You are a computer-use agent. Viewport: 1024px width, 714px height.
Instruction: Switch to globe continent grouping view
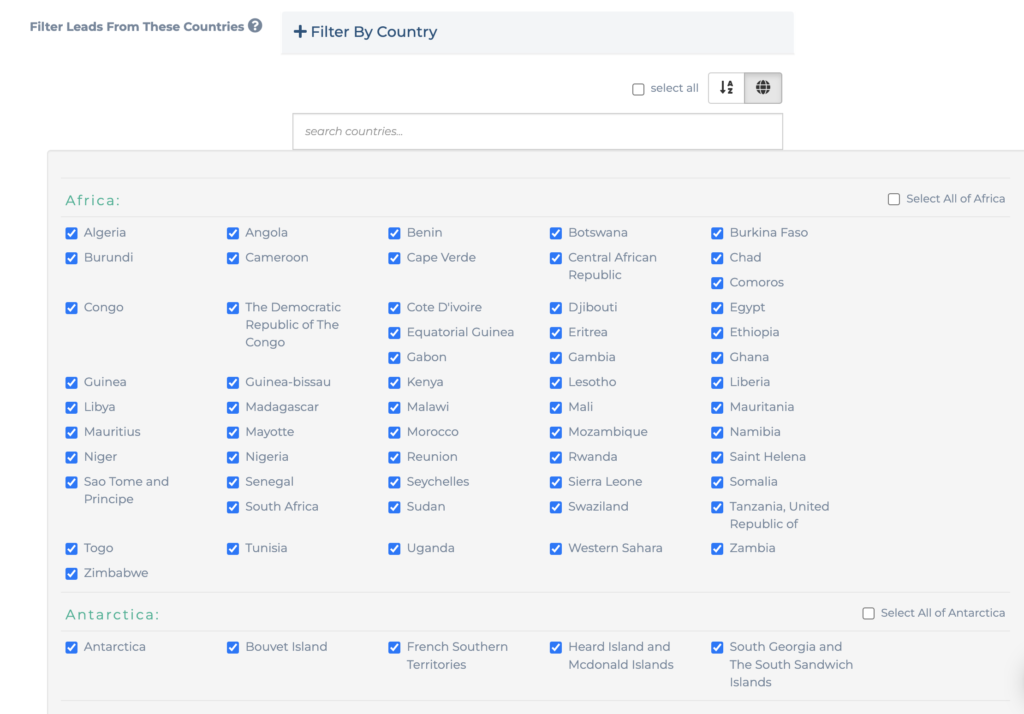(763, 88)
